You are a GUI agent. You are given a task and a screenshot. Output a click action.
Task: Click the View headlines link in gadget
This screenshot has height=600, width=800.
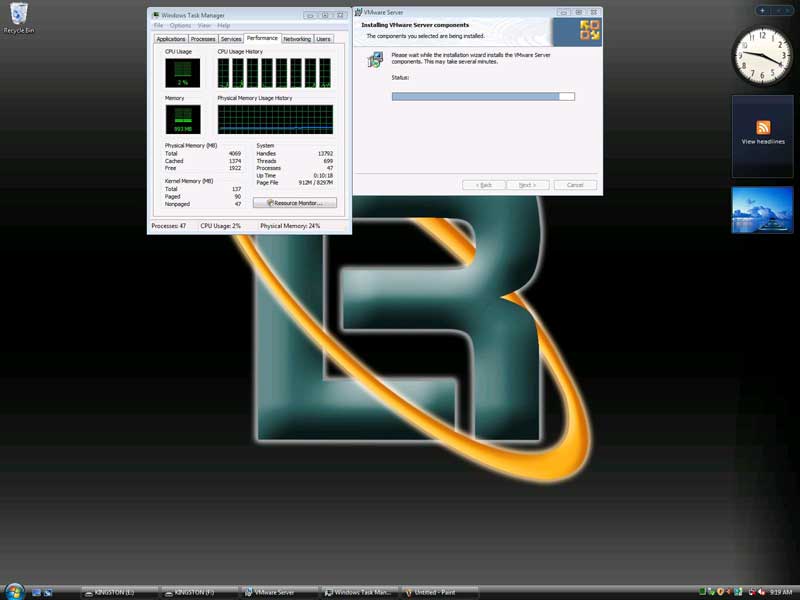coord(763,142)
